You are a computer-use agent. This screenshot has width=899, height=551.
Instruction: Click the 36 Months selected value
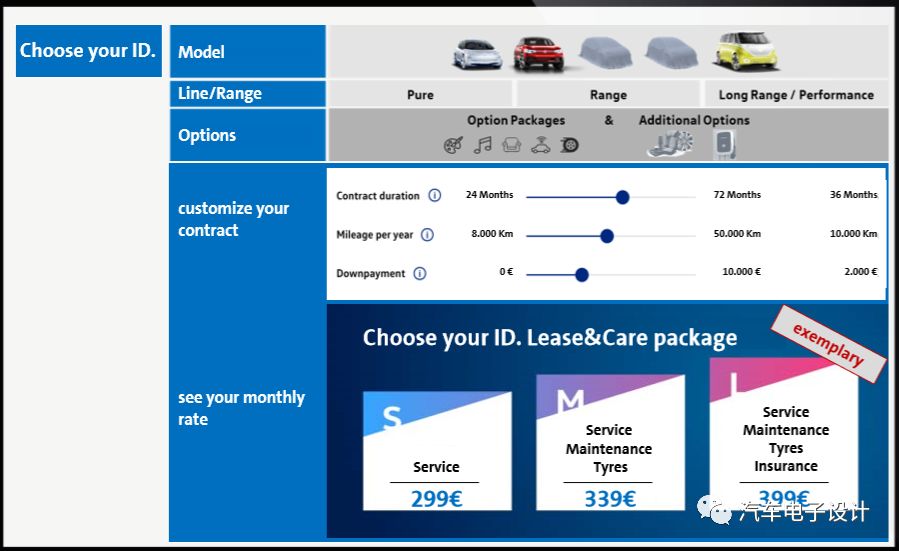(854, 195)
